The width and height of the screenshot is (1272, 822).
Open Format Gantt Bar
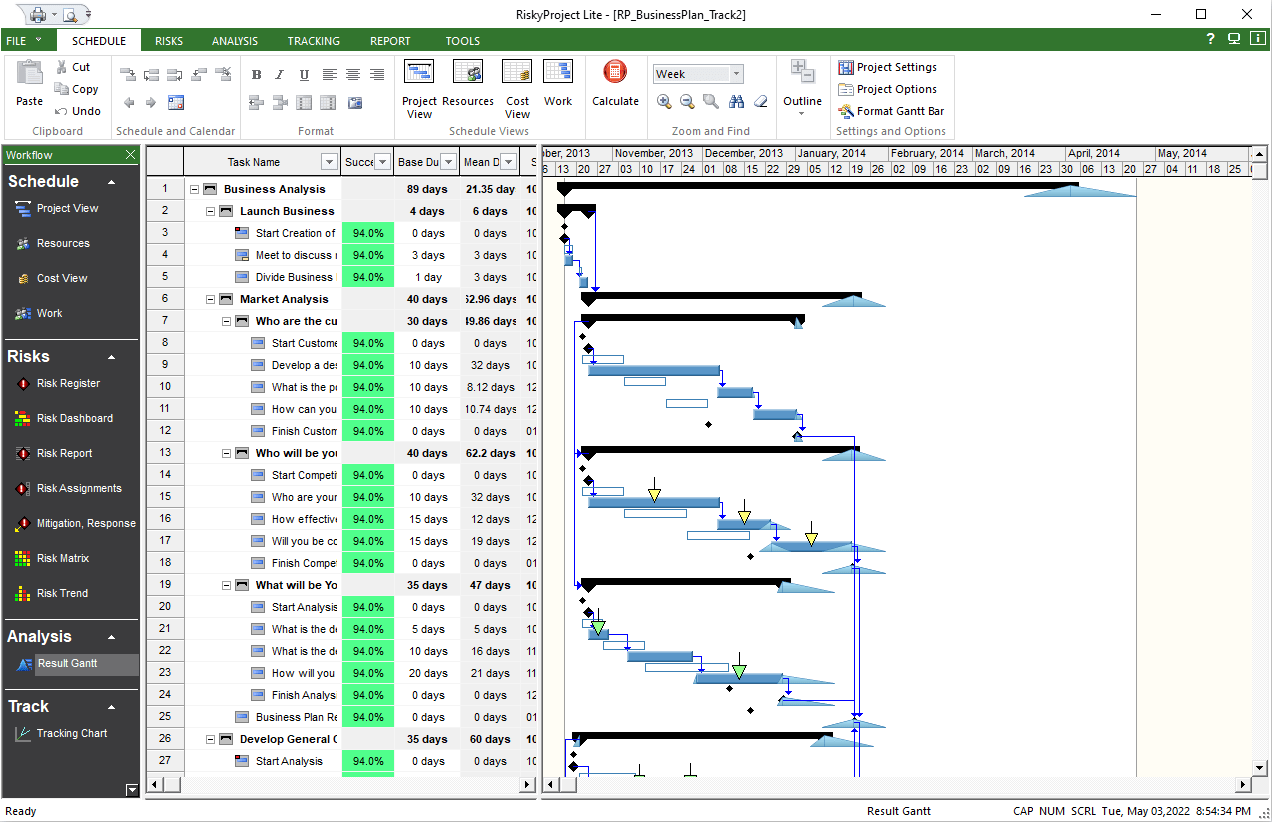891,111
